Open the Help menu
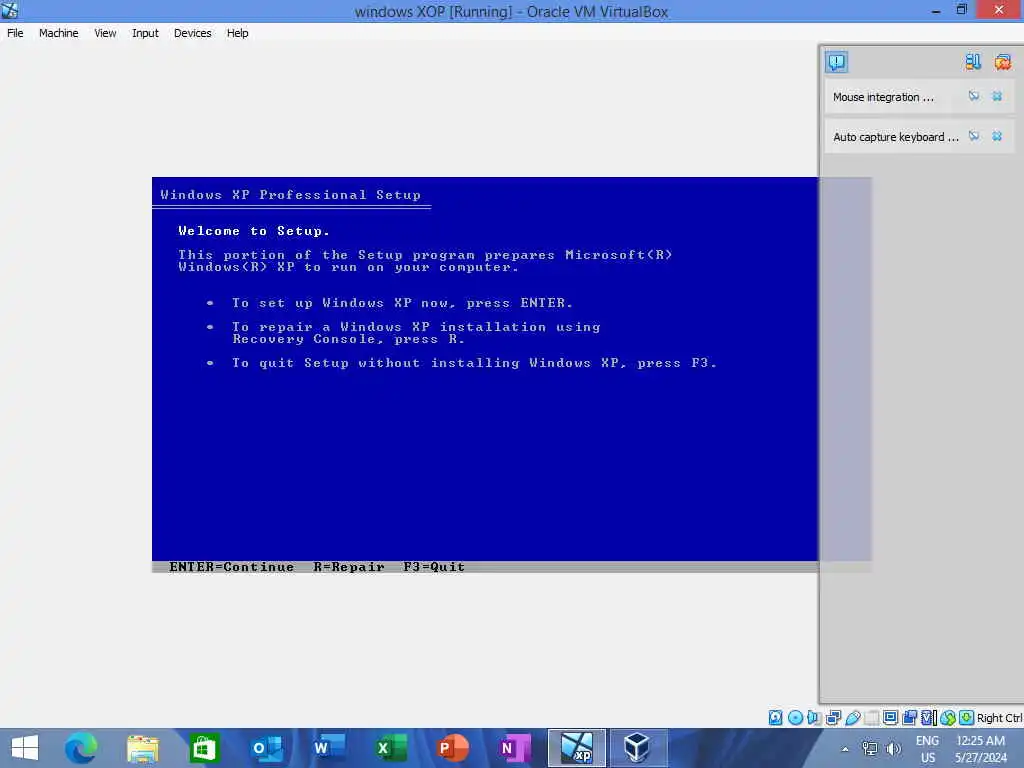This screenshot has height=768, width=1024. coord(237,33)
